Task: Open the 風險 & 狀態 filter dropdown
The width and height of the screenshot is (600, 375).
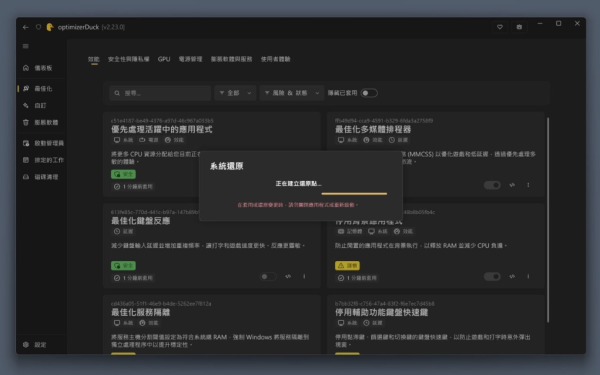Action: pos(292,93)
